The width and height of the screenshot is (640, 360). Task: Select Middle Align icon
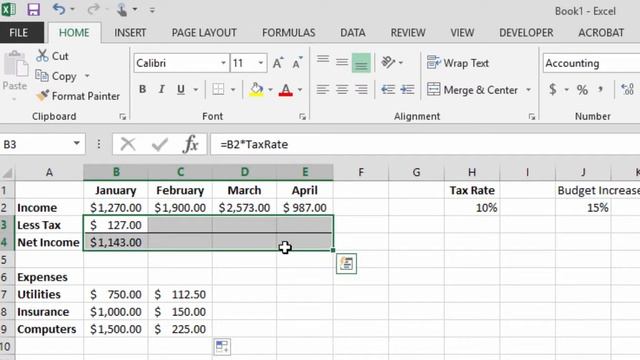coord(342,62)
